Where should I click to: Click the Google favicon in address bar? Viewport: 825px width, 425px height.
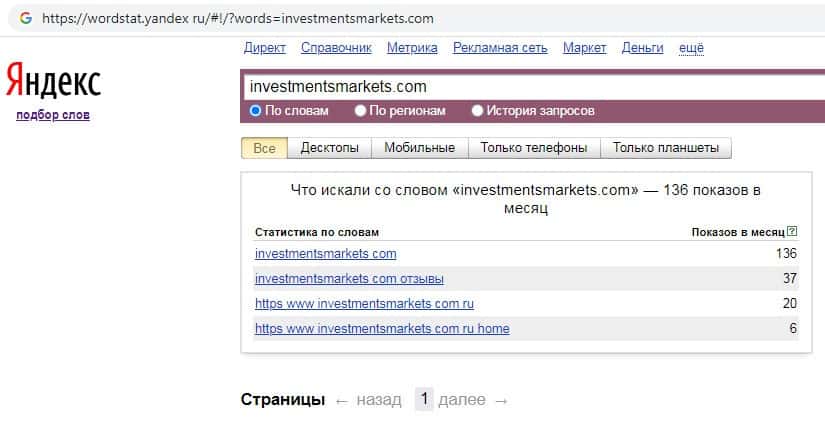(25, 18)
